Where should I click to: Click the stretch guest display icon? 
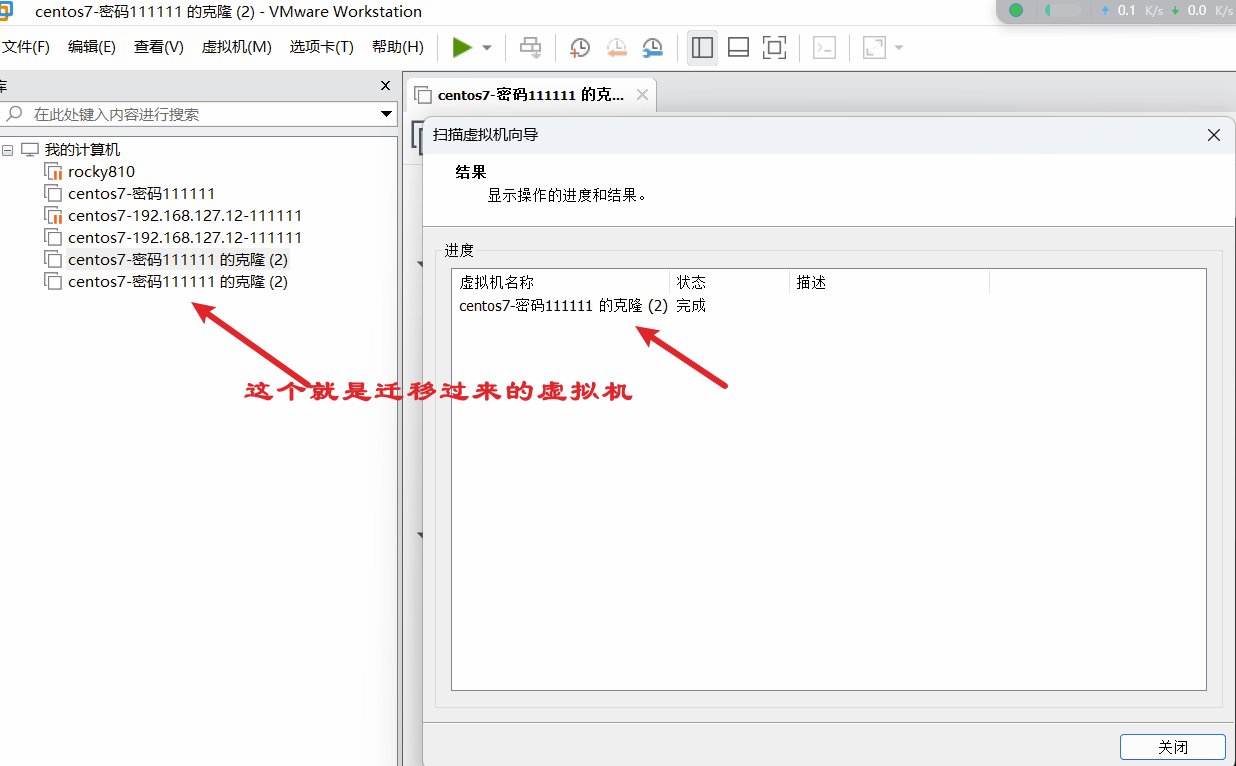[x=874, y=47]
